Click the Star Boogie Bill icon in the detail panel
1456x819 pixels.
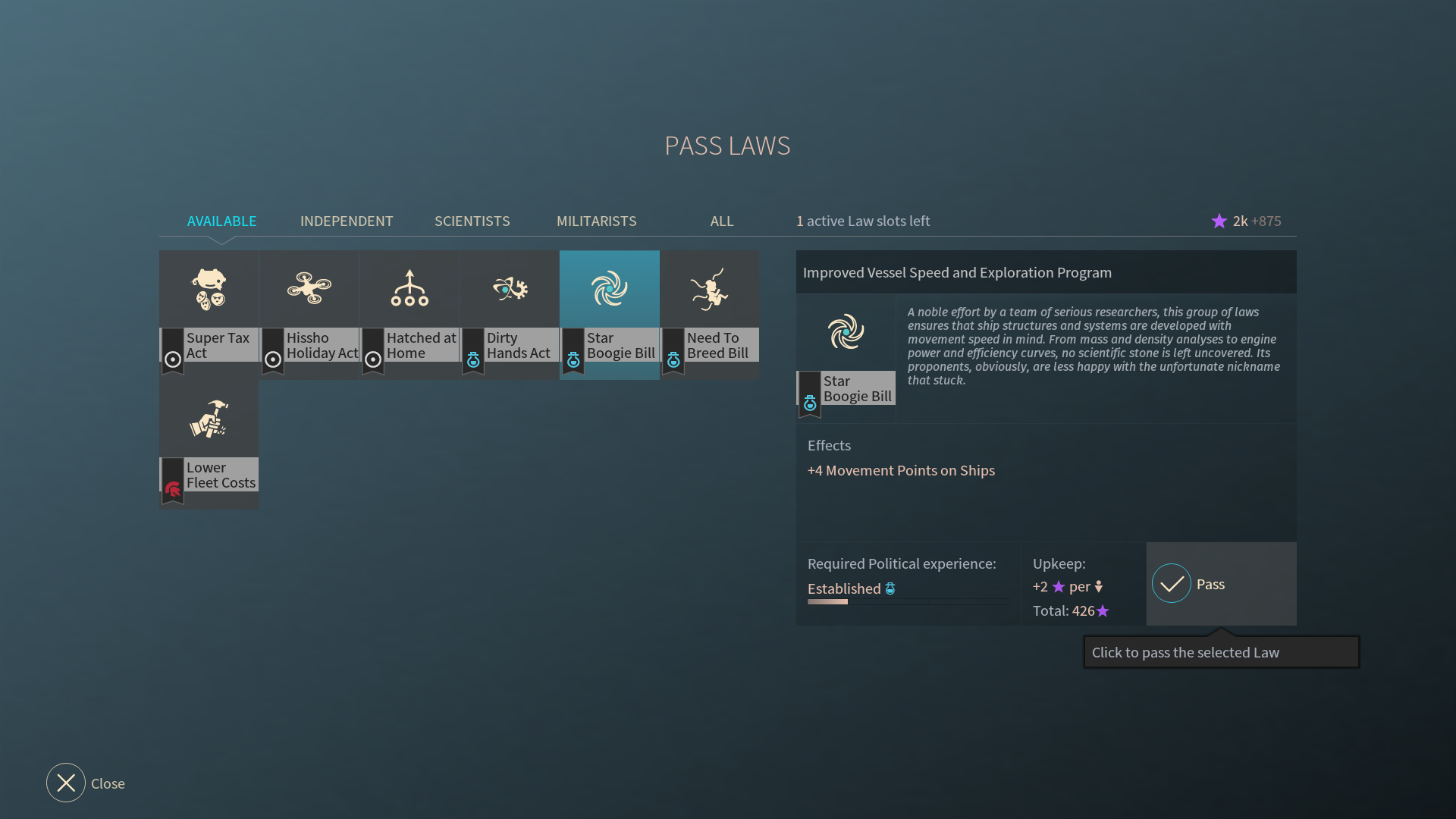click(x=846, y=332)
